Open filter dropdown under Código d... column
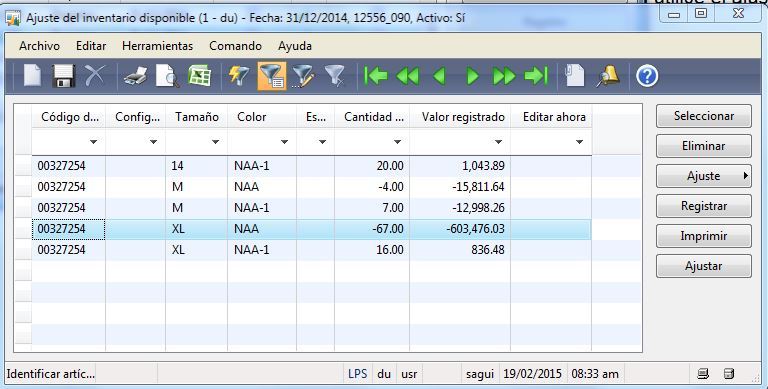Viewport: 768px width, 389px height. pos(93,142)
